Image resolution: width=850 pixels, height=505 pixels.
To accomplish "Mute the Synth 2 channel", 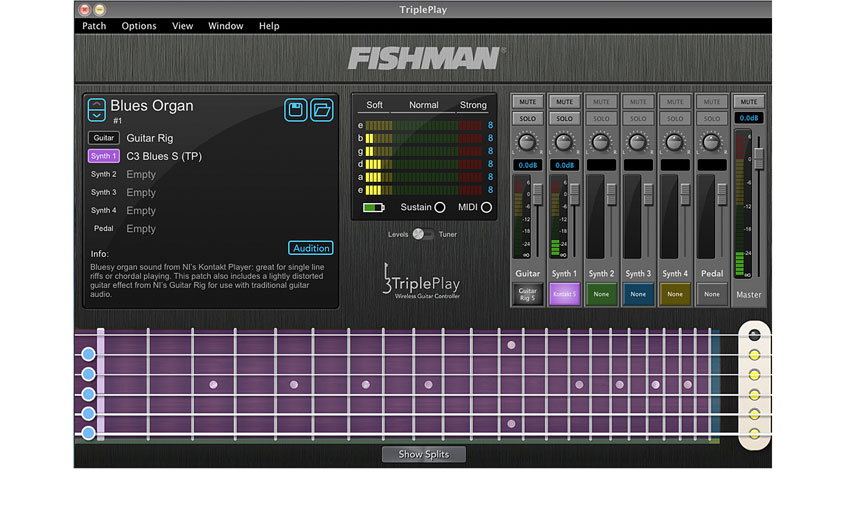I will [x=601, y=102].
